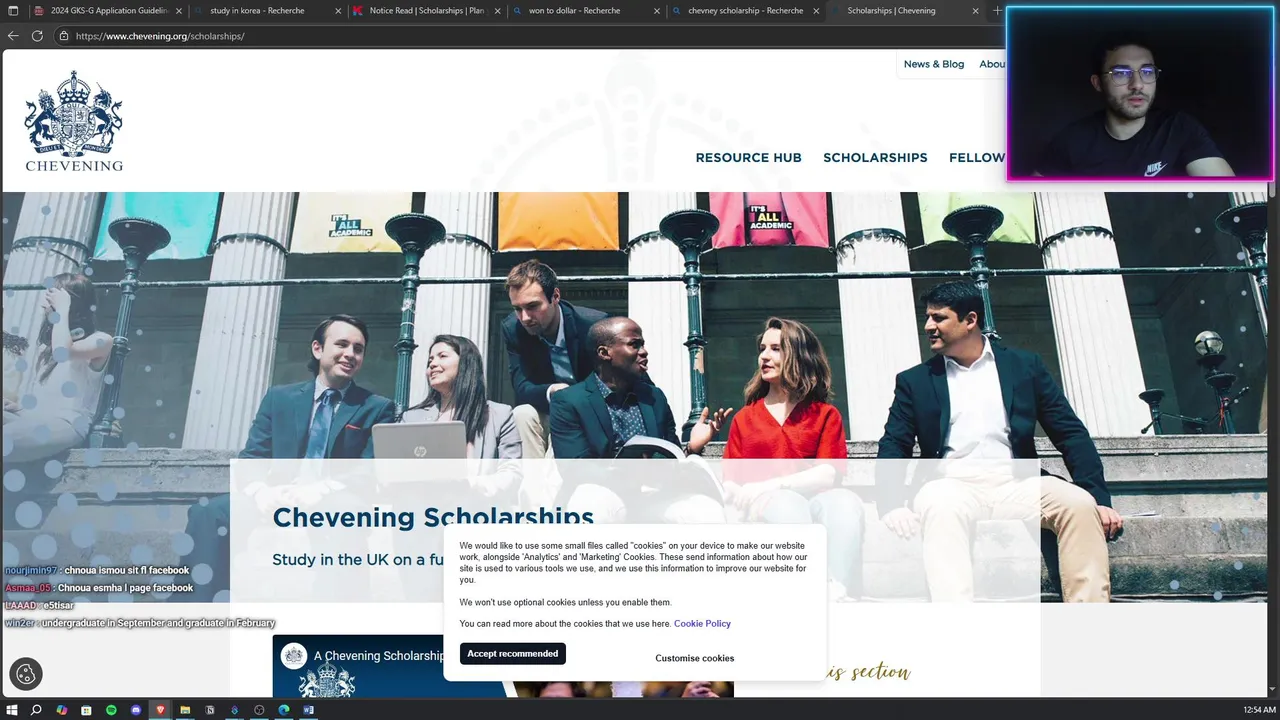Play the A Chevening Scholarship video
The image size is (1280, 720).
click(503, 666)
